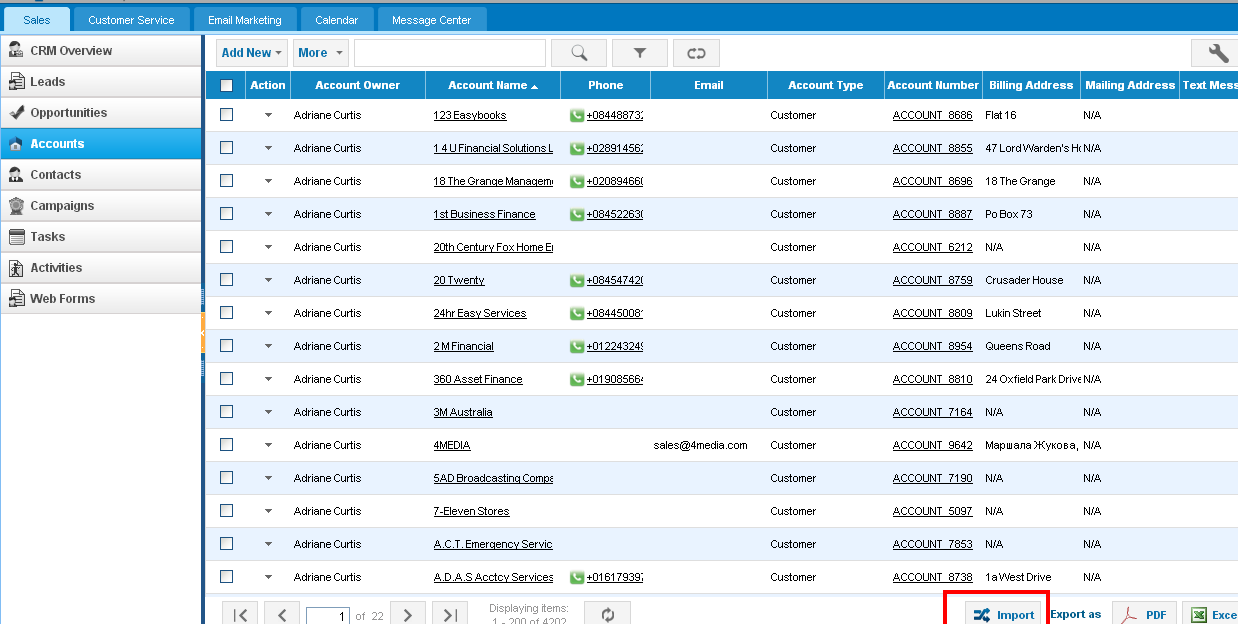The height and width of the screenshot is (624, 1238).
Task: Expand the action menu for 20 Twenty
Action: [x=268, y=281]
